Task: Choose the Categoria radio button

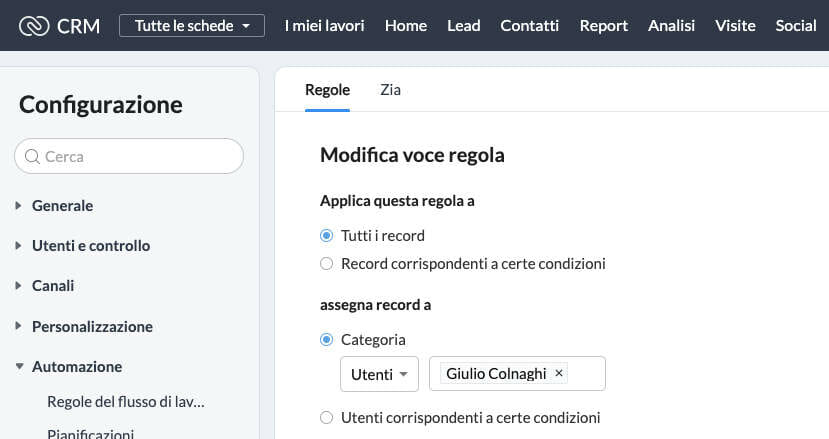Action: 326,340
